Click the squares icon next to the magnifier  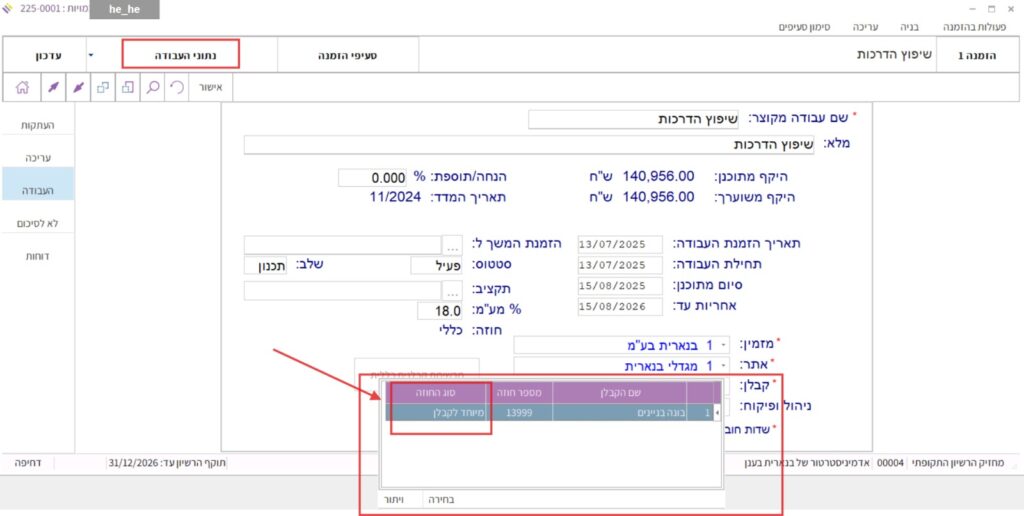(x=128, y=88)
